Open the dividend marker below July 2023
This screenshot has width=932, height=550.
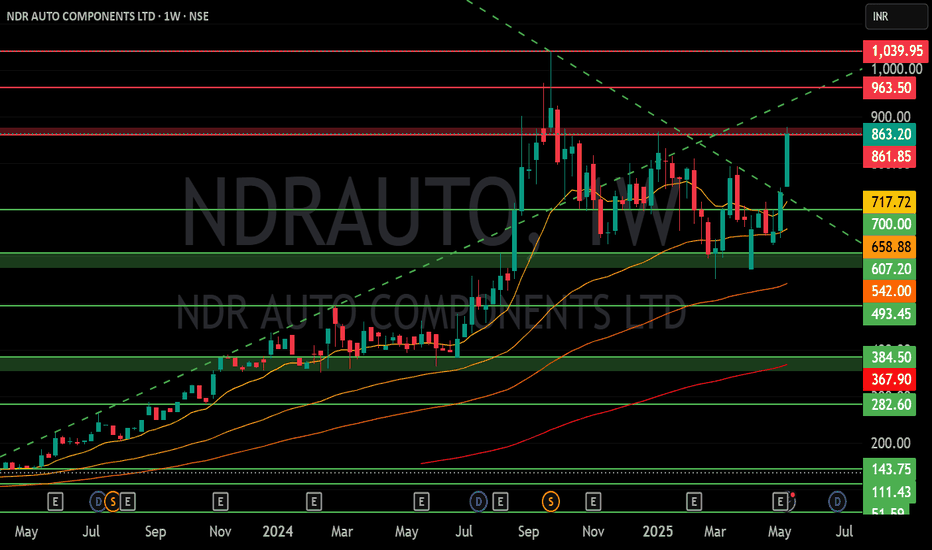98,502
